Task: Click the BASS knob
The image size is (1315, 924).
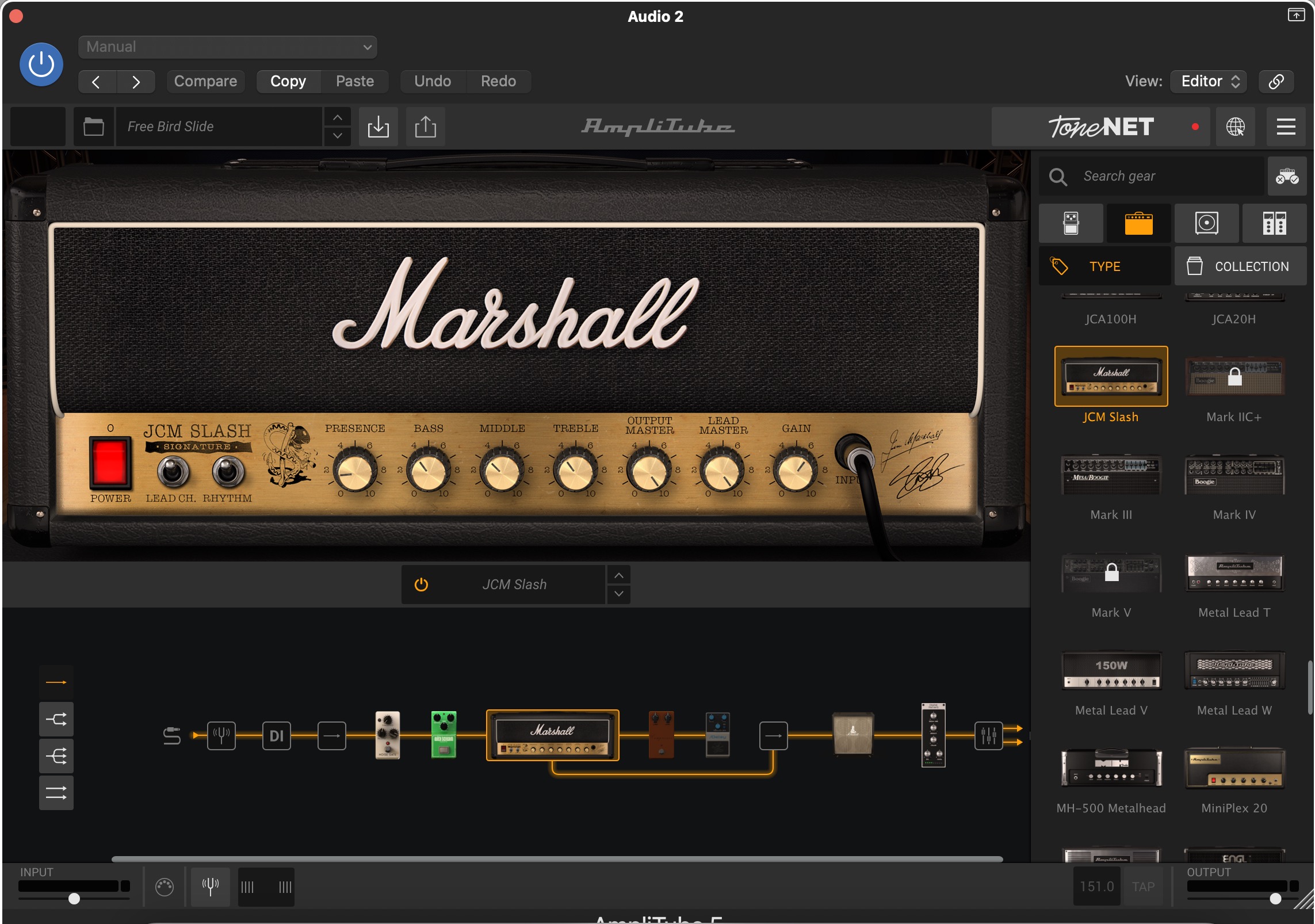Action: coord(429,471)
